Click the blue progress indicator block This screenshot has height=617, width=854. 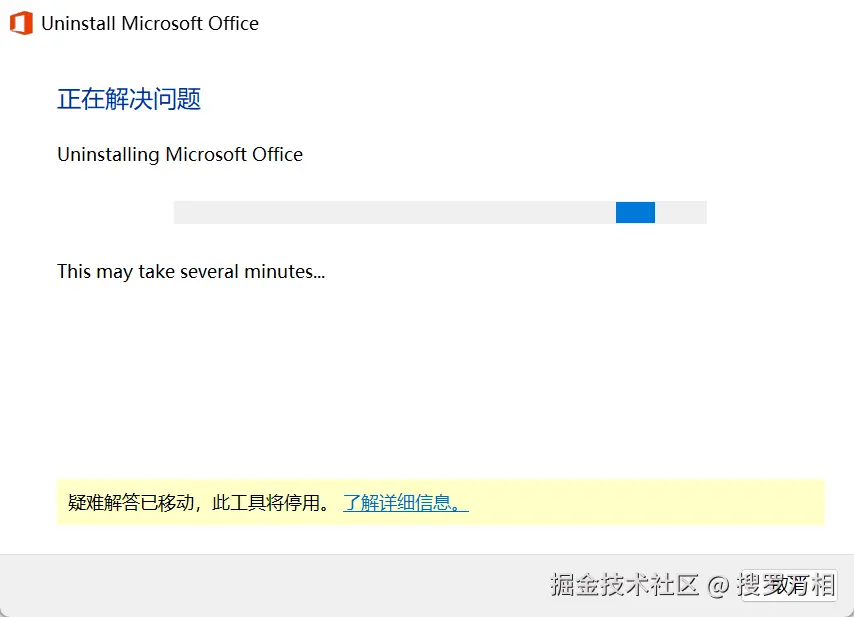[x=635, y=212]
